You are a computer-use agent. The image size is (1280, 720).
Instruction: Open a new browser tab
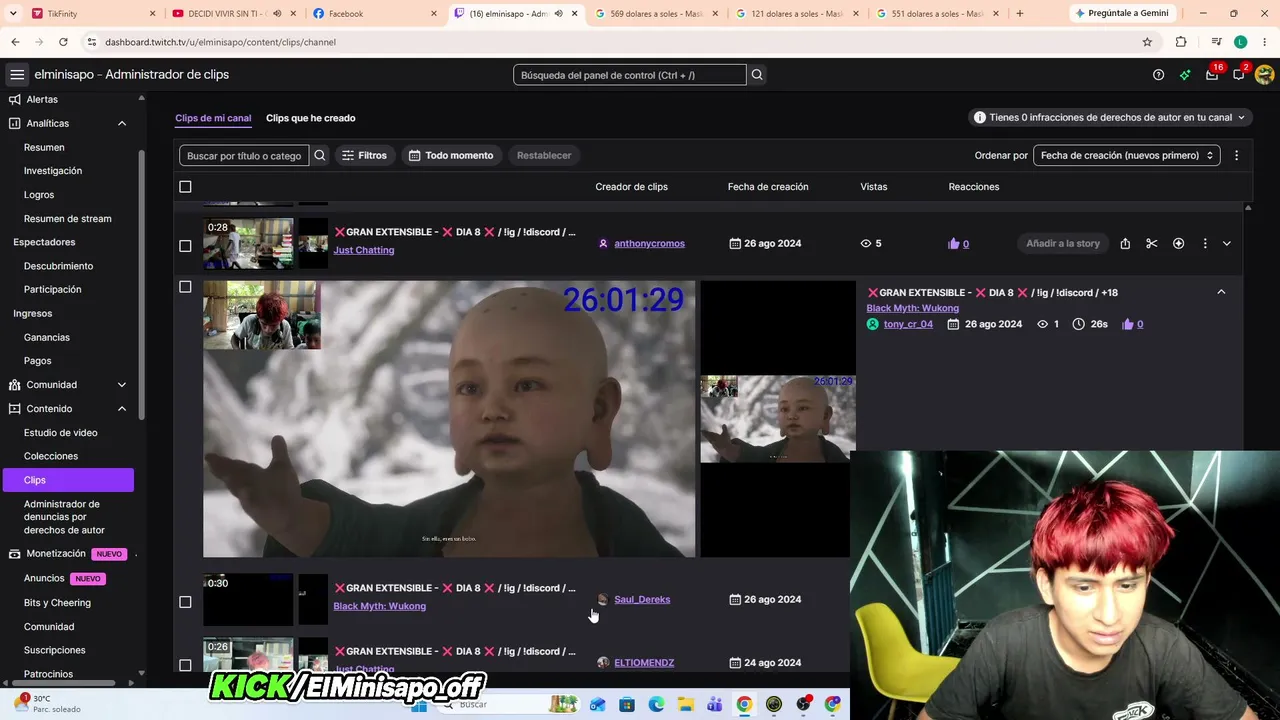tap(1019, 14)
